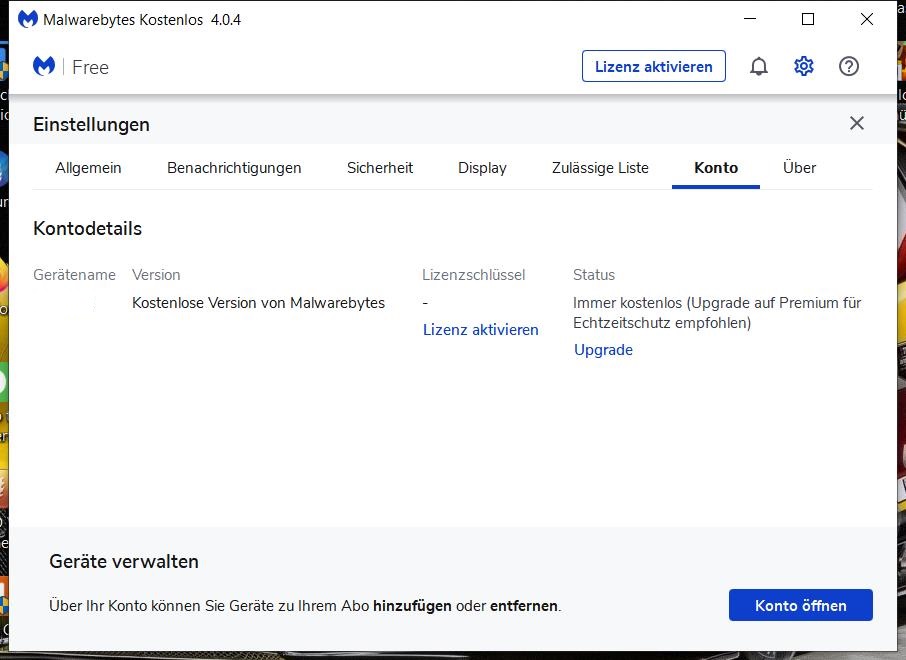This screenshot has width=906, height=660.
Task: Click the Lizenz aktivieren header button
Action: (x=653, y=66)
